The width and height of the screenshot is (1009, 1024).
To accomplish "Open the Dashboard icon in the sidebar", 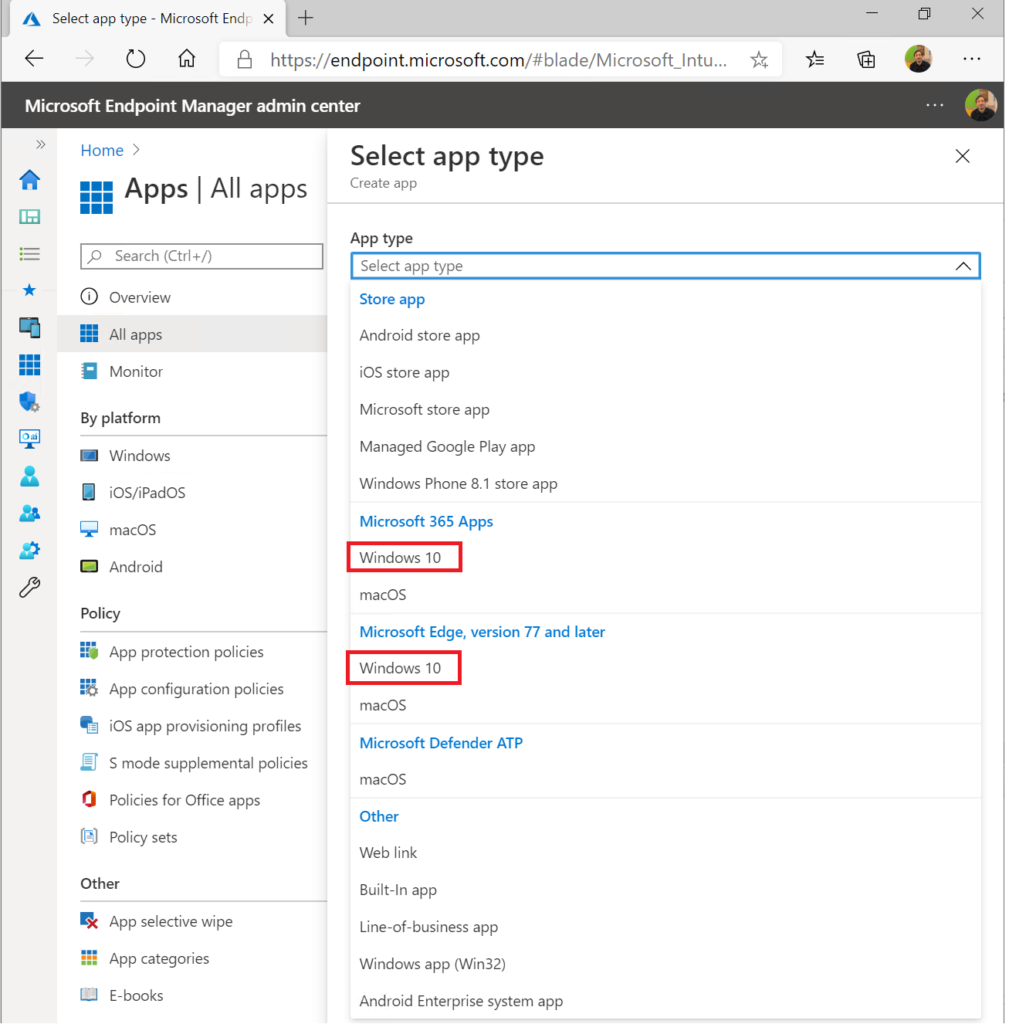I will [29, 217].
